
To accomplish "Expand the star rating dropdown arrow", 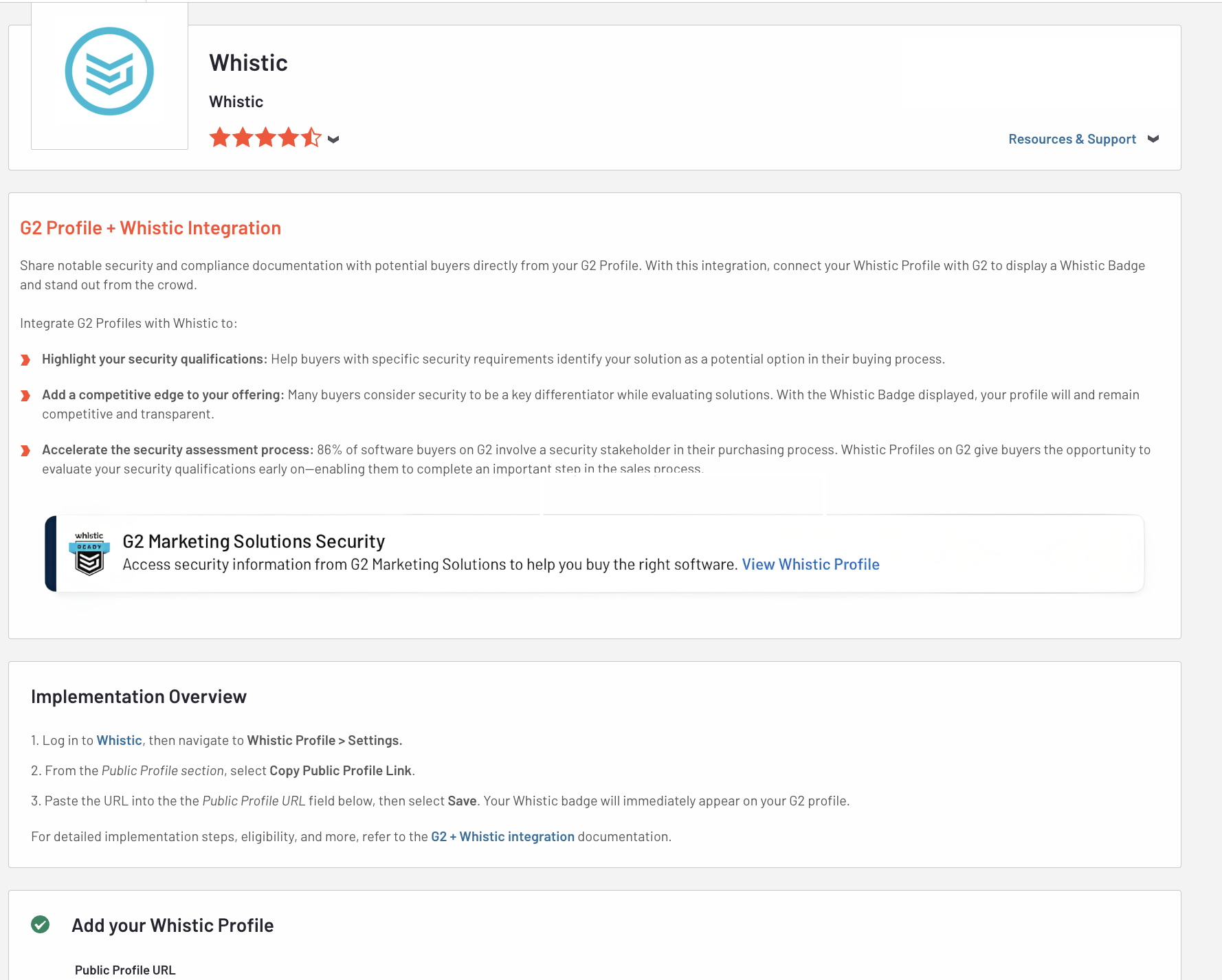I will pos(333,140).
